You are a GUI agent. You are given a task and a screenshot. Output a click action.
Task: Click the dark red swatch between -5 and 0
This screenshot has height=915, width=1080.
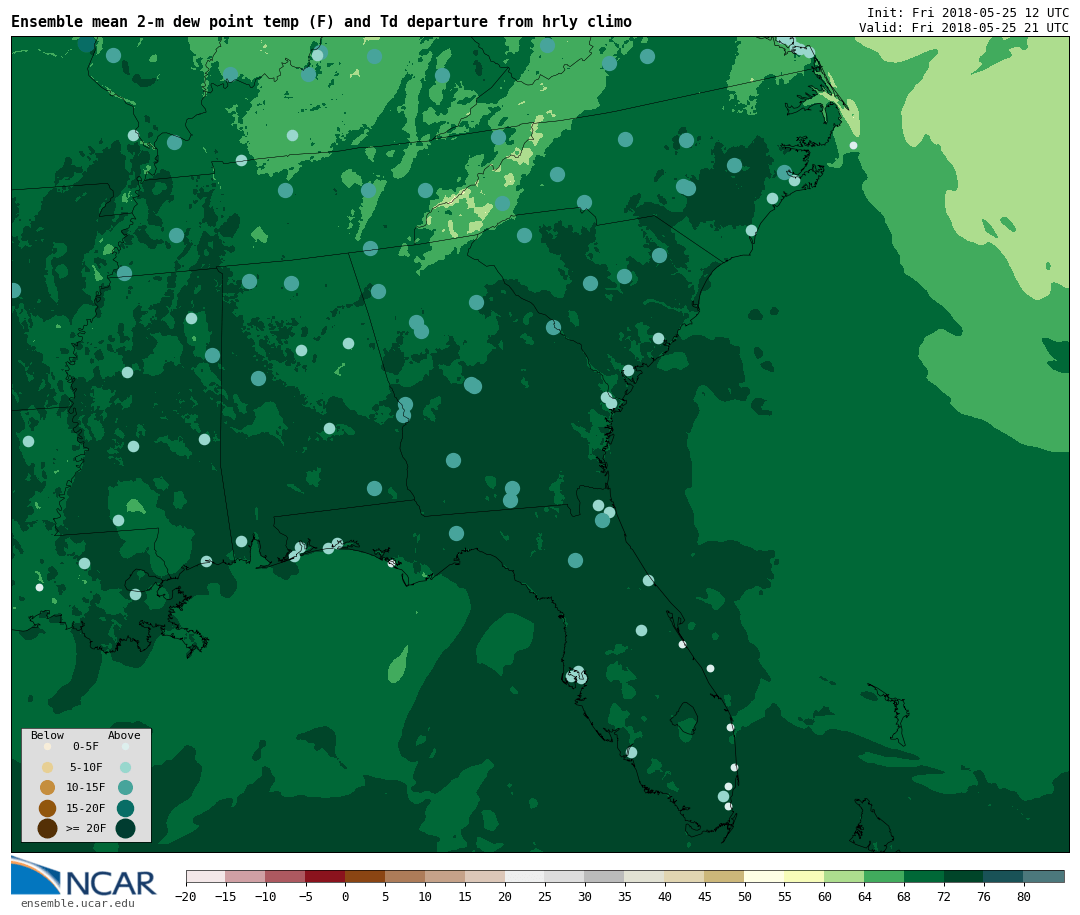(x=325, y=877)
